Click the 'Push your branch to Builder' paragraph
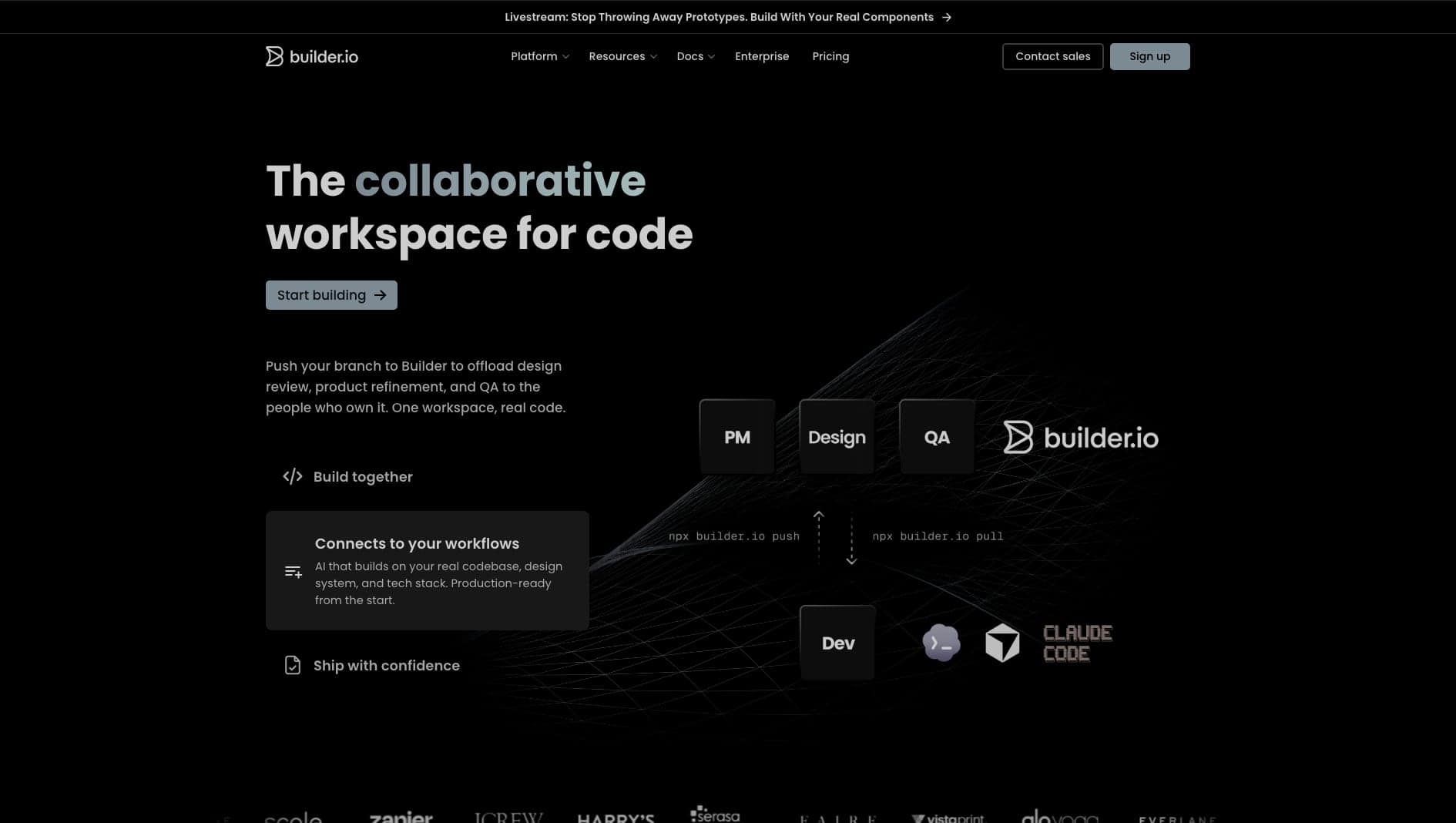The height and width of the screenshot is (823, 1456). pos(416,387)
